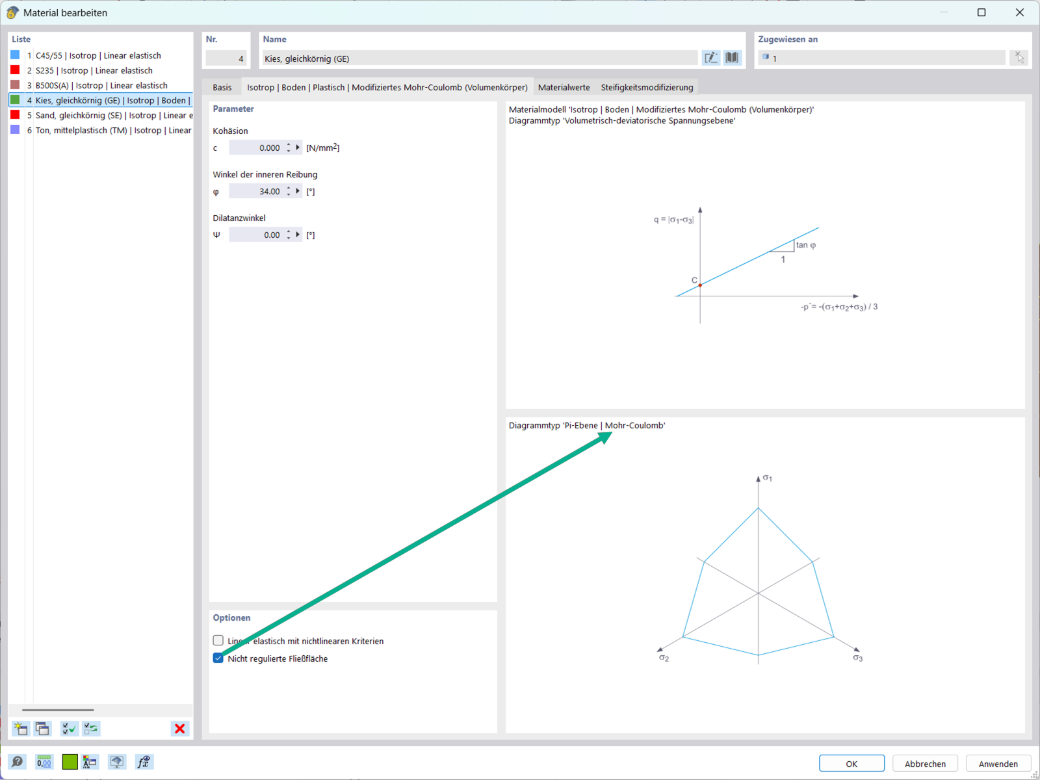Select the Modifiziertes Mohr-Coulomb tab

point(387,87)
